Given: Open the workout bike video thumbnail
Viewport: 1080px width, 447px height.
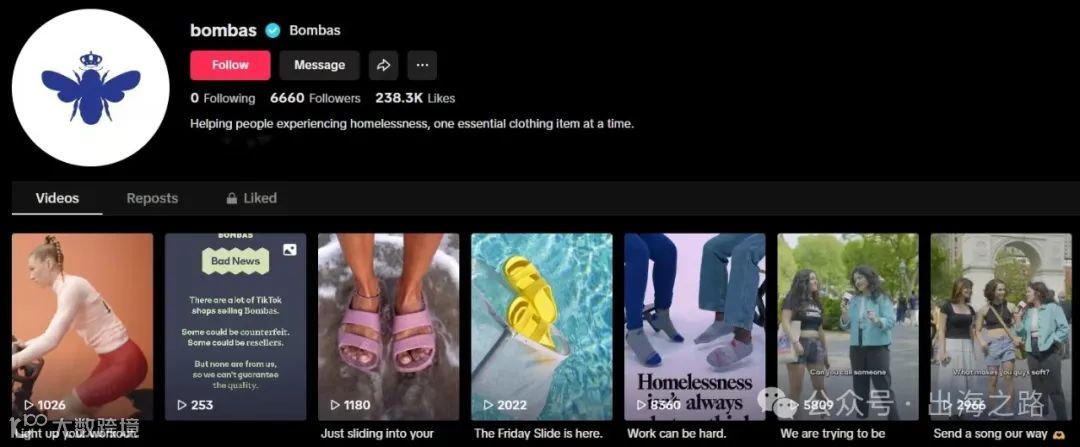Looking at the screenshot, I should tap(83, 326).
